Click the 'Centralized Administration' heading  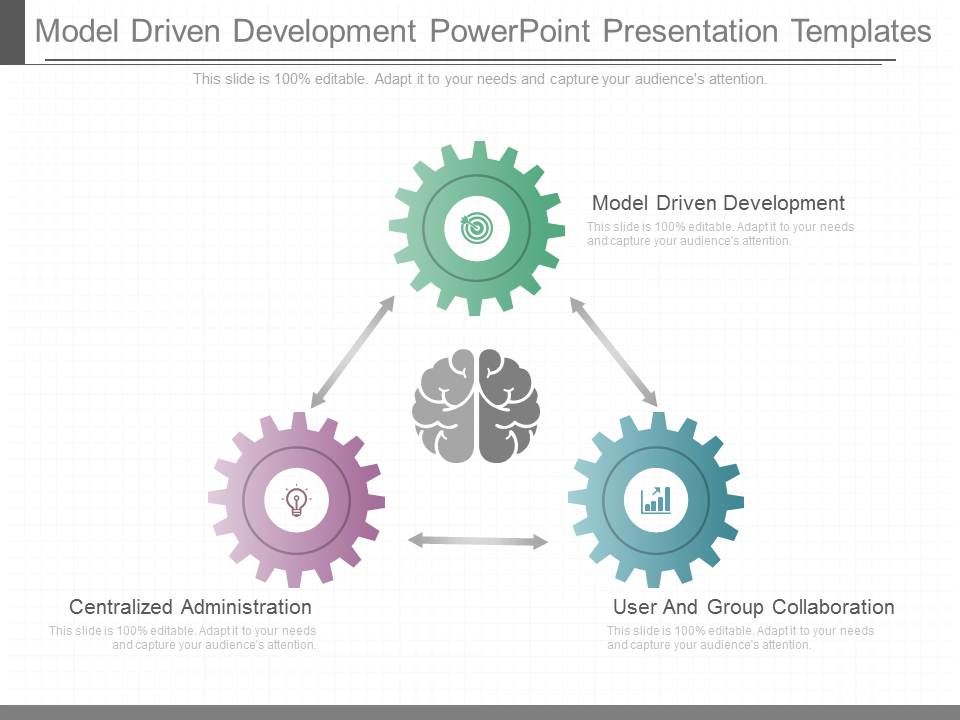click(190, 607)
